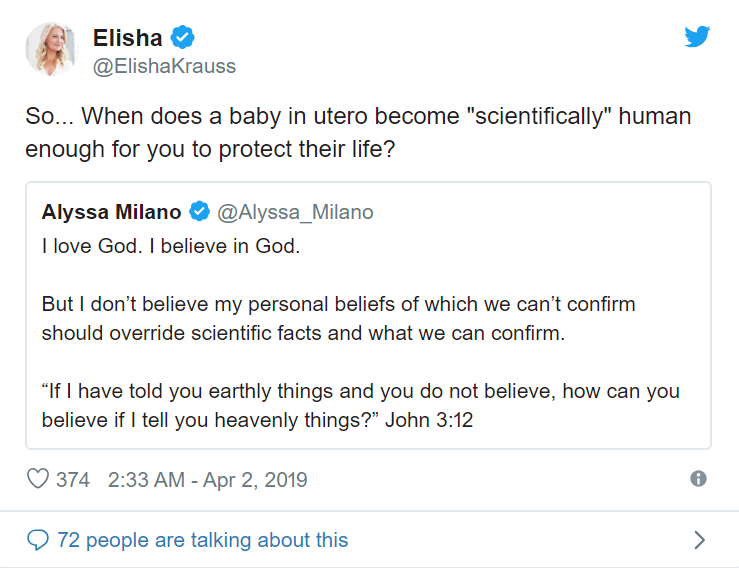The width and height of the screenshot is (739, 568).
Task: Expand conversation with the right chevron
Action: (699, 540)
